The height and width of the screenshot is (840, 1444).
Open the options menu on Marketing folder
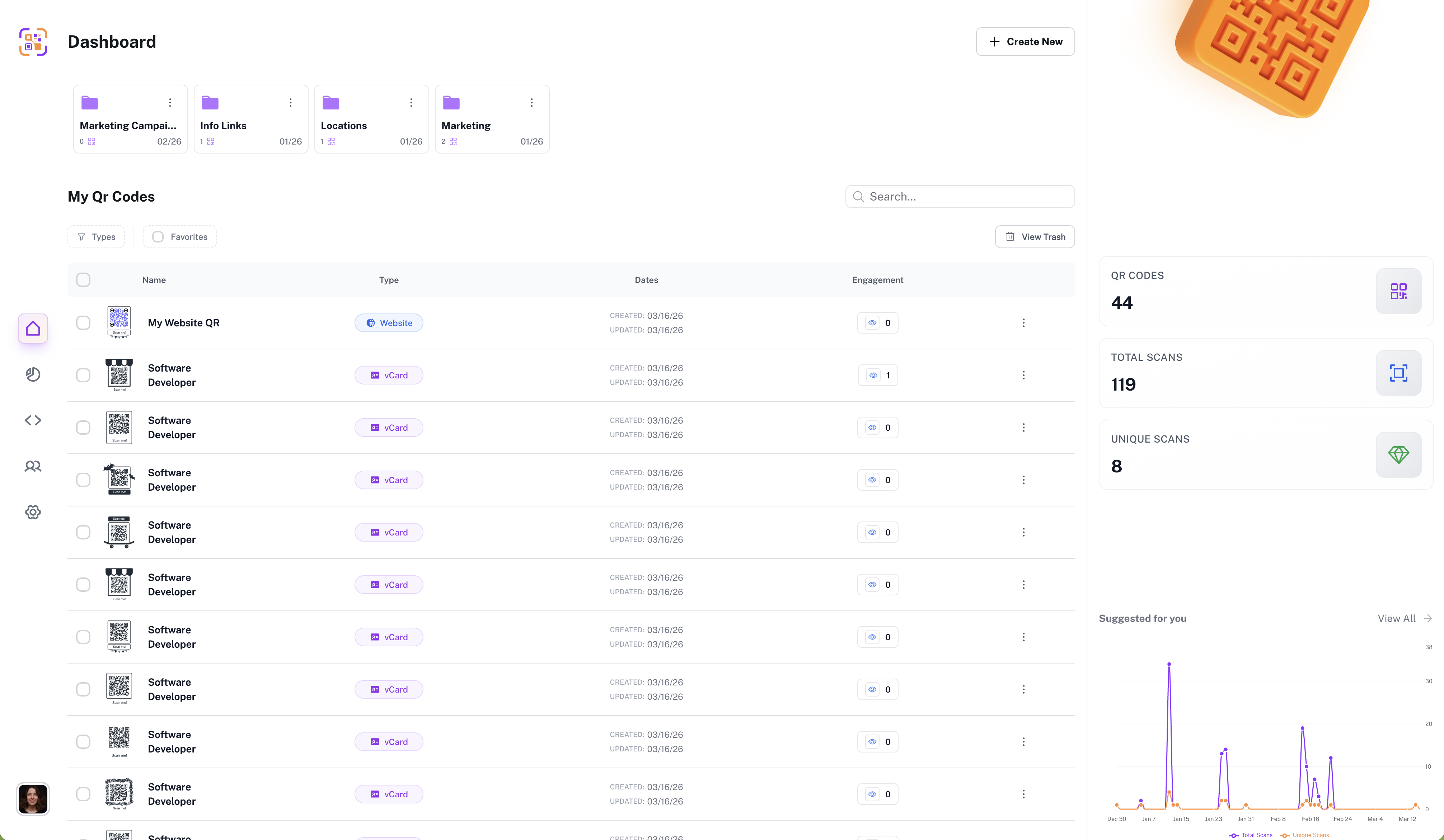tap(532, 102)
